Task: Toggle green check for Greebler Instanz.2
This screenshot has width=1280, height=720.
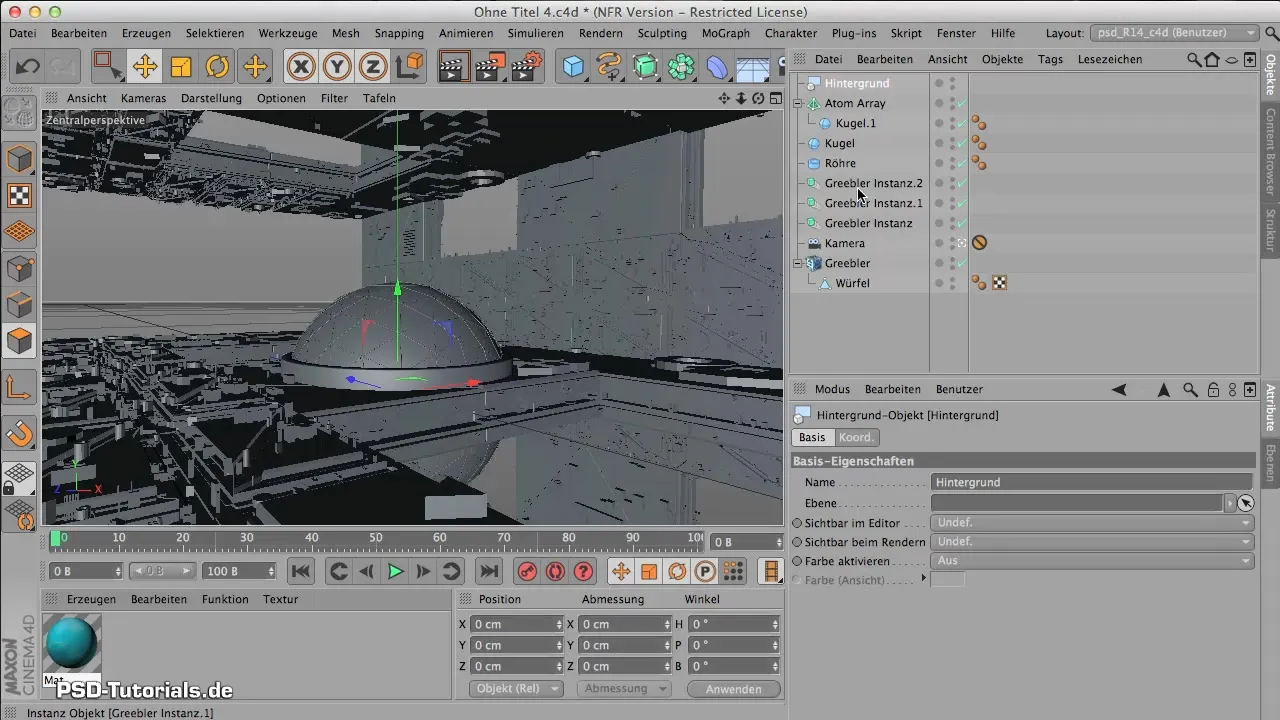Action: (x=961, y=183)
